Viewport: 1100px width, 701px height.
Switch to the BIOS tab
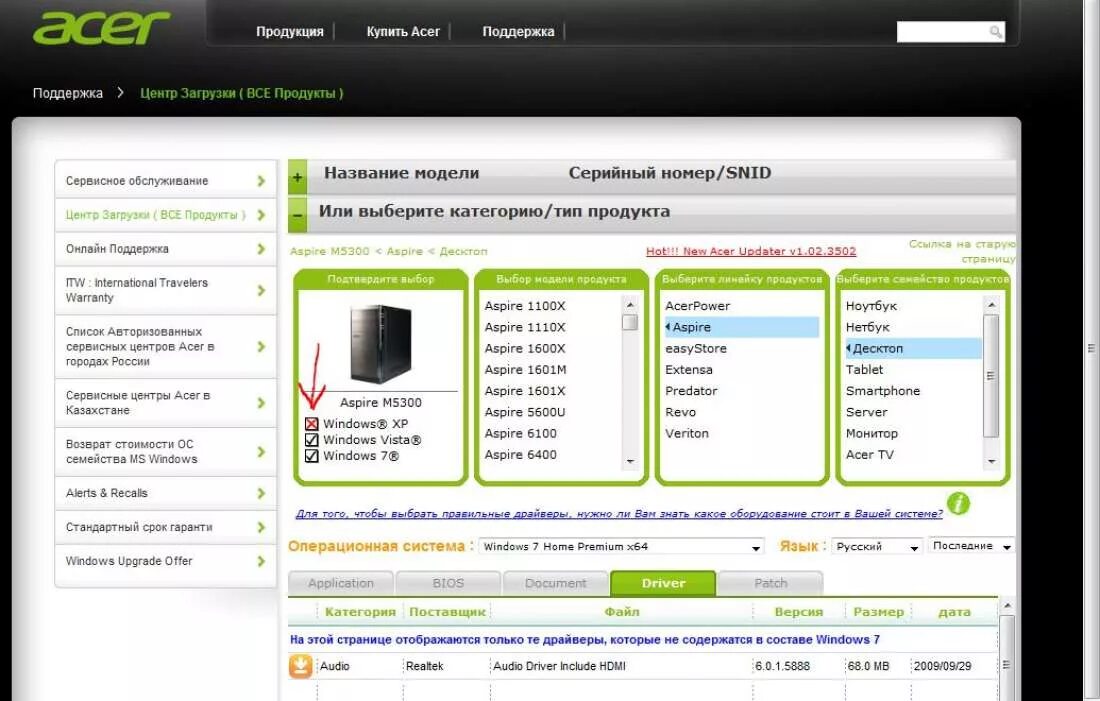(x=448, y=583)
